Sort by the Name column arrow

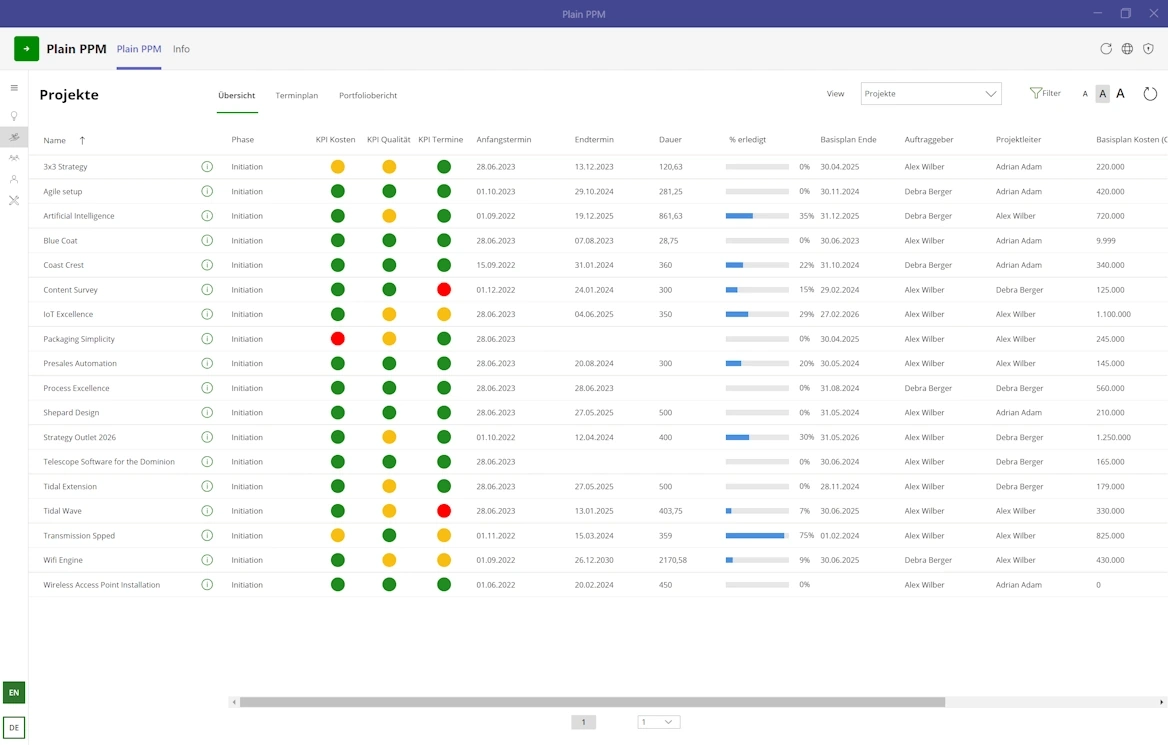click(x=82, y=141)
